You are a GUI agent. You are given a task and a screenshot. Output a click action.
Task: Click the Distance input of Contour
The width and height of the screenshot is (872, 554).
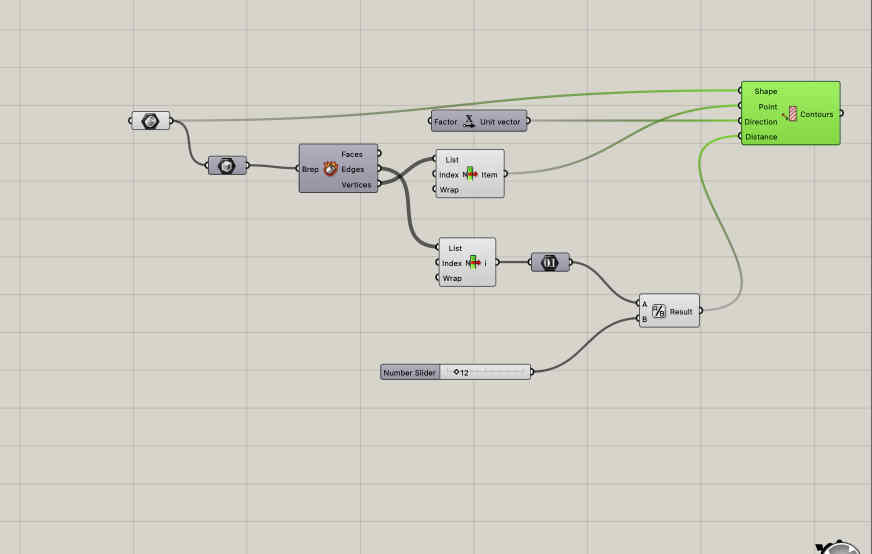click(x=761, y=137)
